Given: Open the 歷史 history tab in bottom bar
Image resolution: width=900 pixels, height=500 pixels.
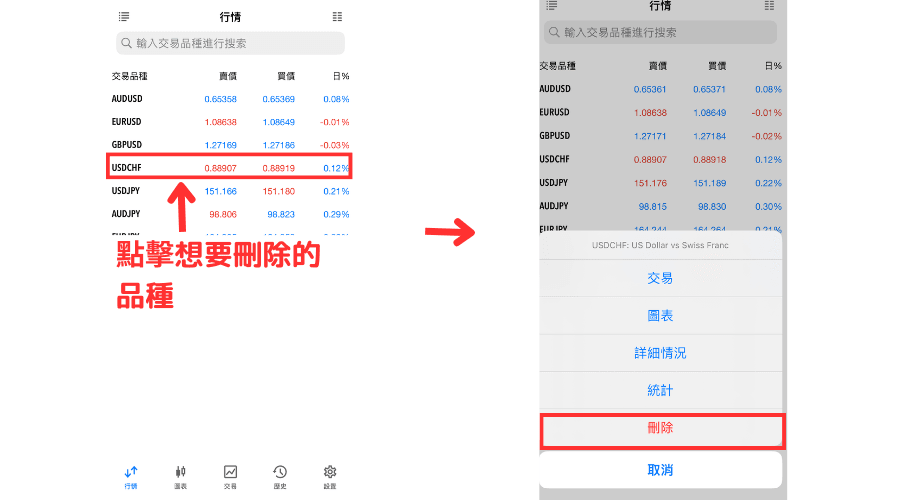Looking at the screenshot, I should (x=280, y=476).
